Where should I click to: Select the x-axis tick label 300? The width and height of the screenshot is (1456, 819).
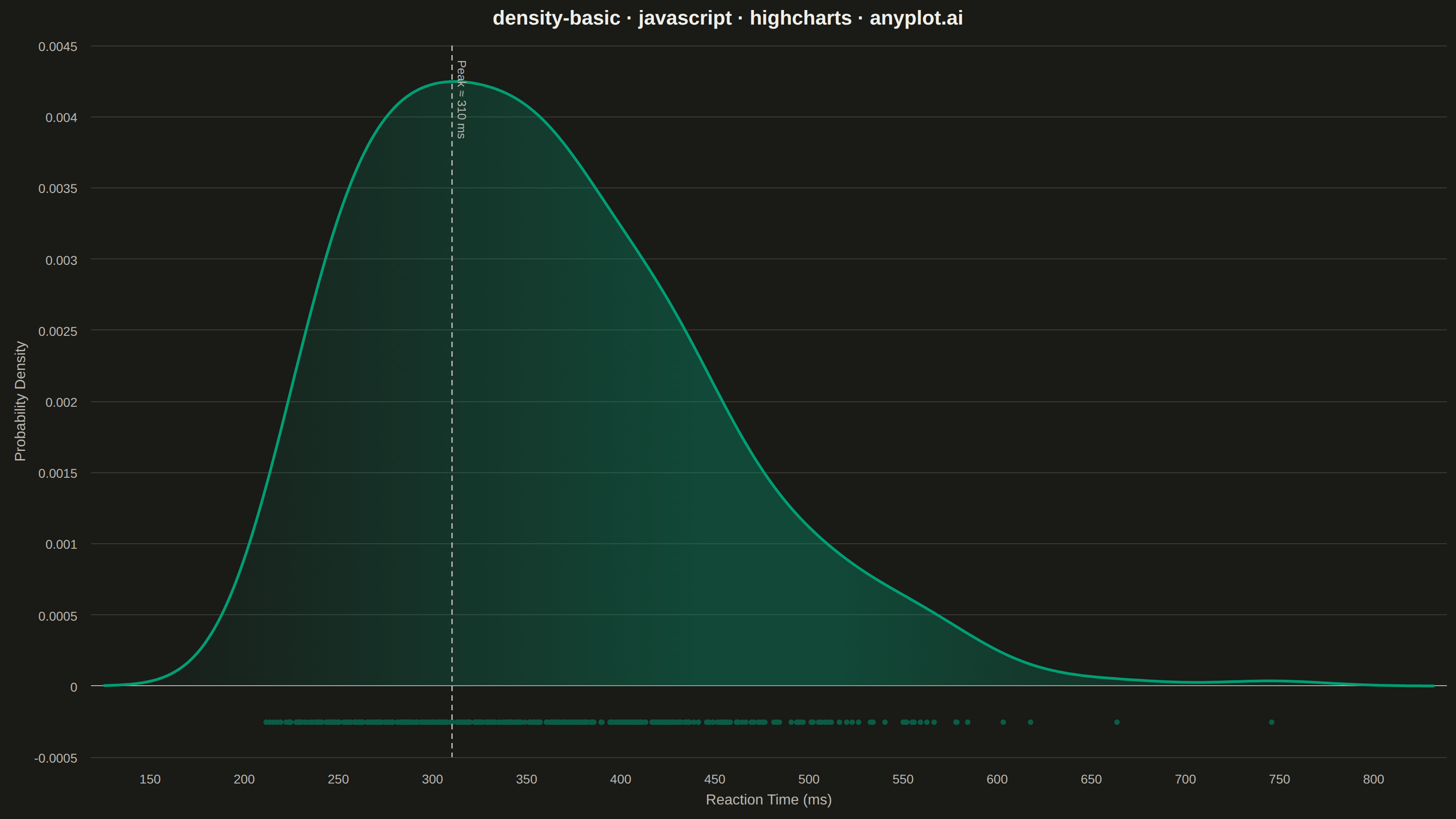coord(432,779)
